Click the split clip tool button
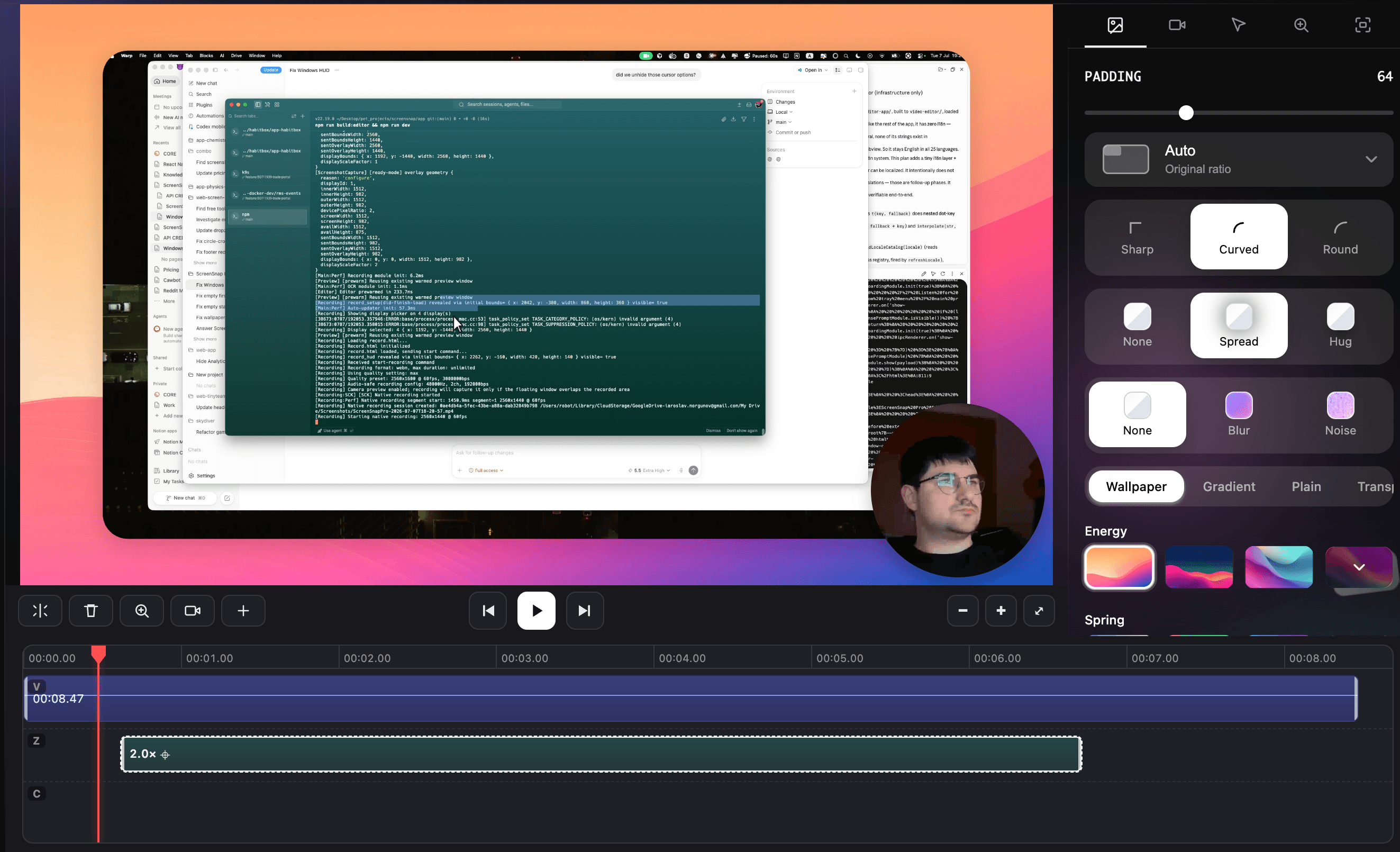Viewport: 1400px width, 852px height. tap(40, 611)
